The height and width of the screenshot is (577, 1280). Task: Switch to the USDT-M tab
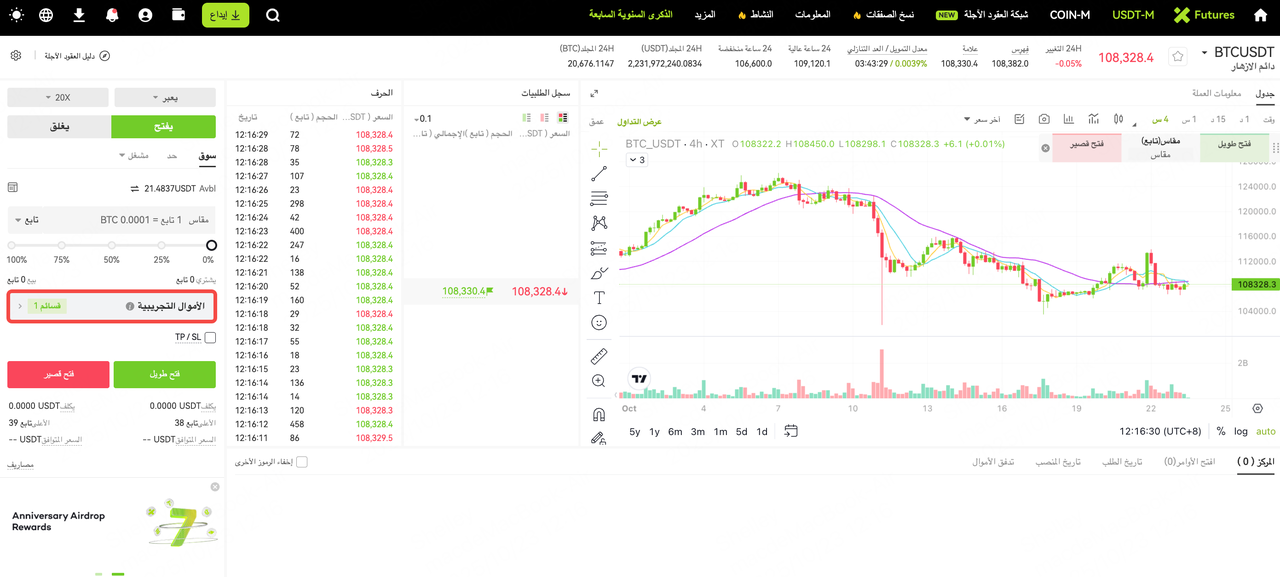tap(1133, 15)
